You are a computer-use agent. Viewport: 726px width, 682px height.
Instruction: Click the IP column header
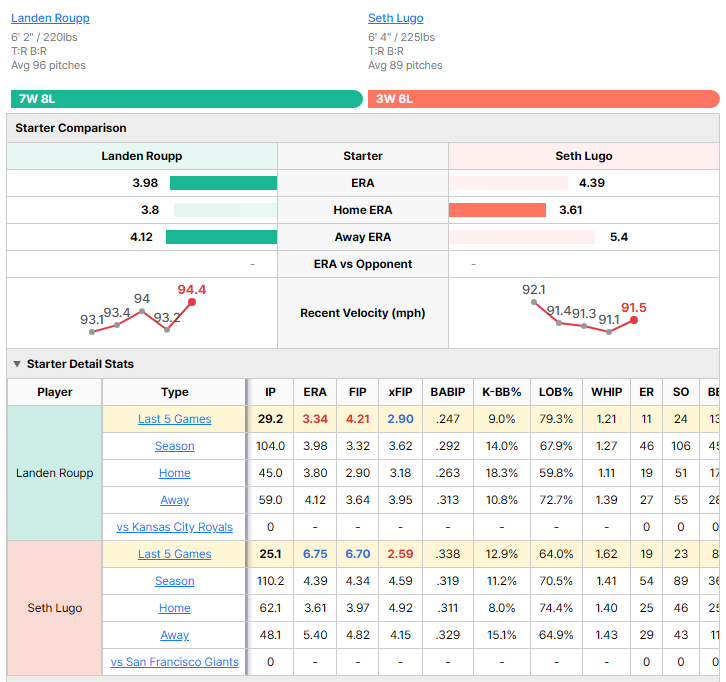270,392
